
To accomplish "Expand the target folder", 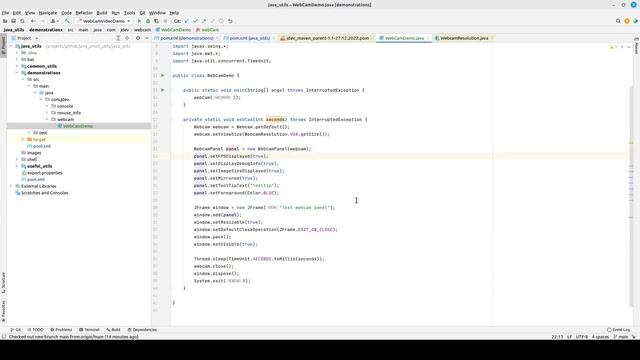I will (23, 140).
